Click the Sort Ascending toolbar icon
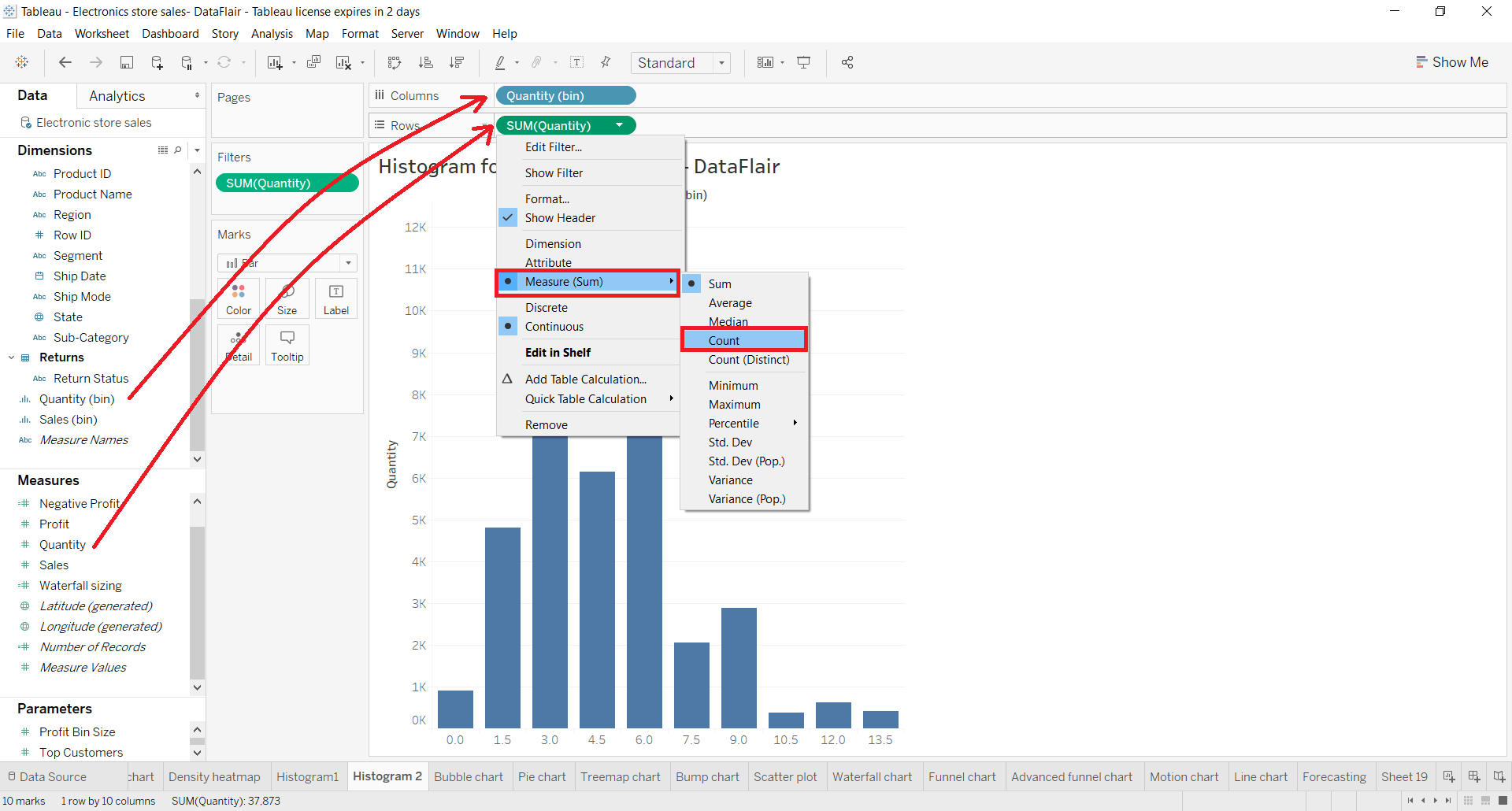This screenshot has height=811, width=1512. 426,63
